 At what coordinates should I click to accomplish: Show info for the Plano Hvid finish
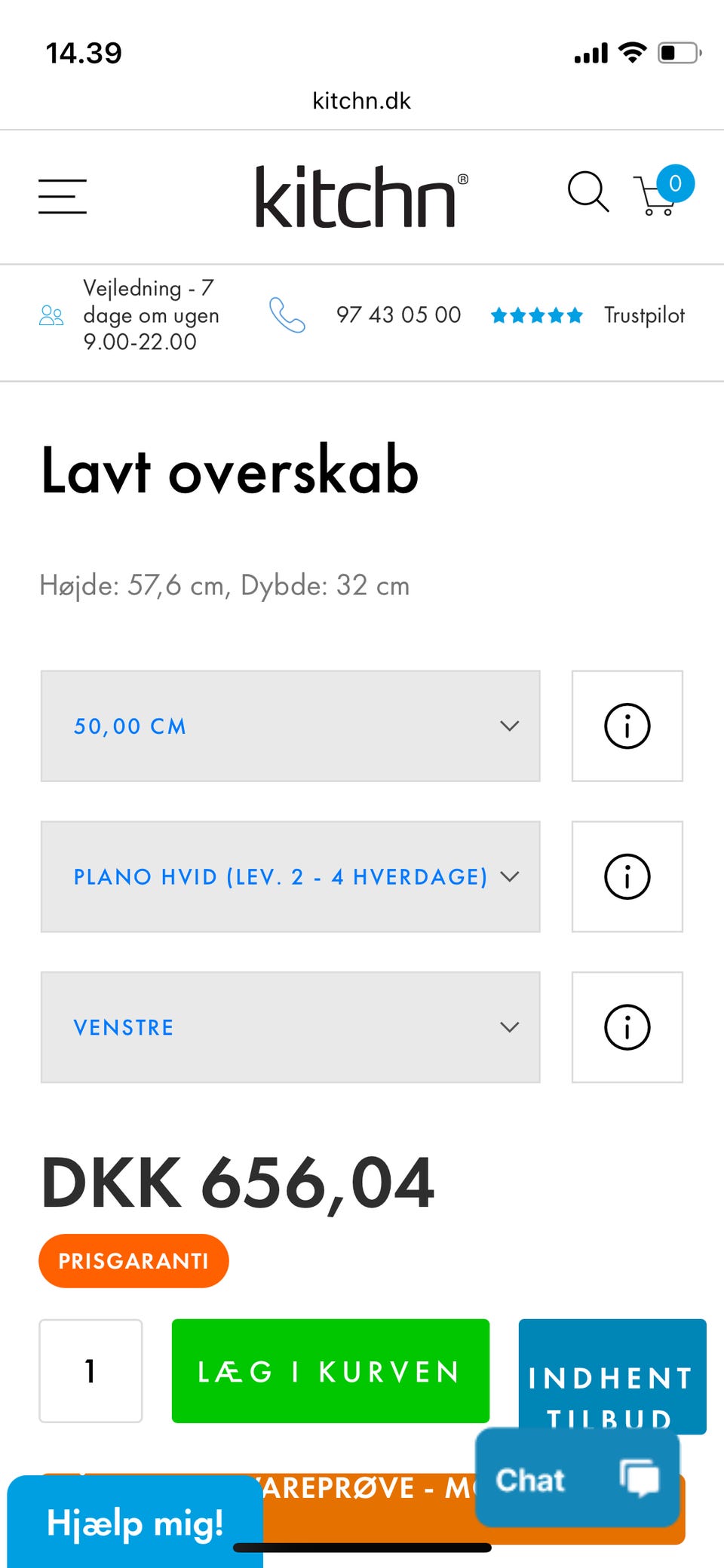coord(627,876)
